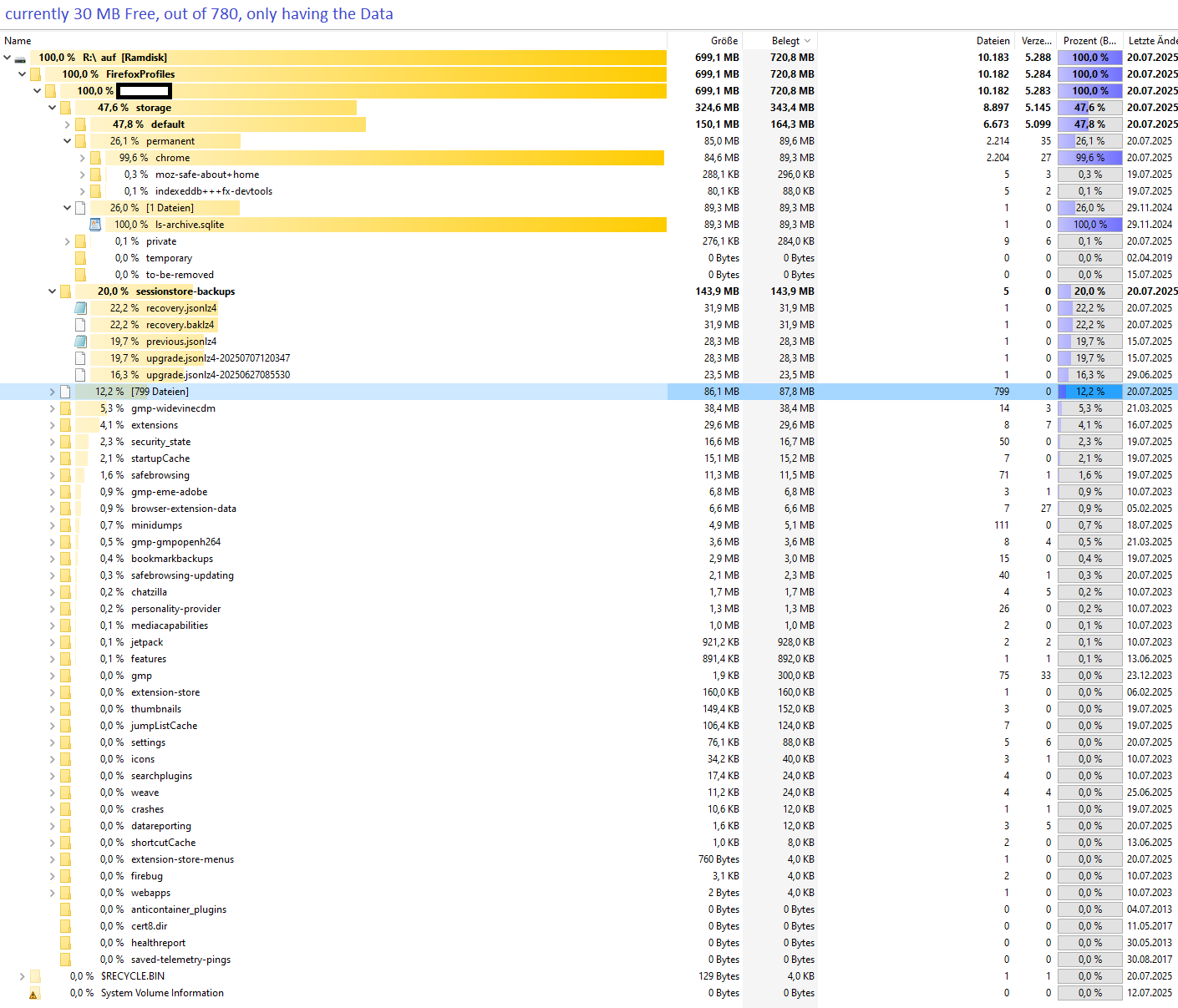Collapse the R:\ Ramdisk root node
Screen dimensions: 1178x1008
click(8, 58)
